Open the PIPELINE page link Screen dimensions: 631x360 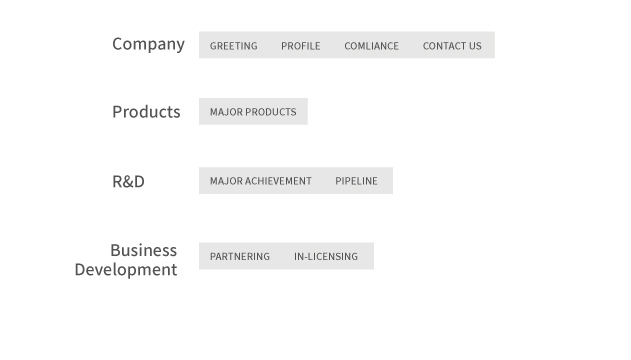pyautogui.click(x=356, y=181)
